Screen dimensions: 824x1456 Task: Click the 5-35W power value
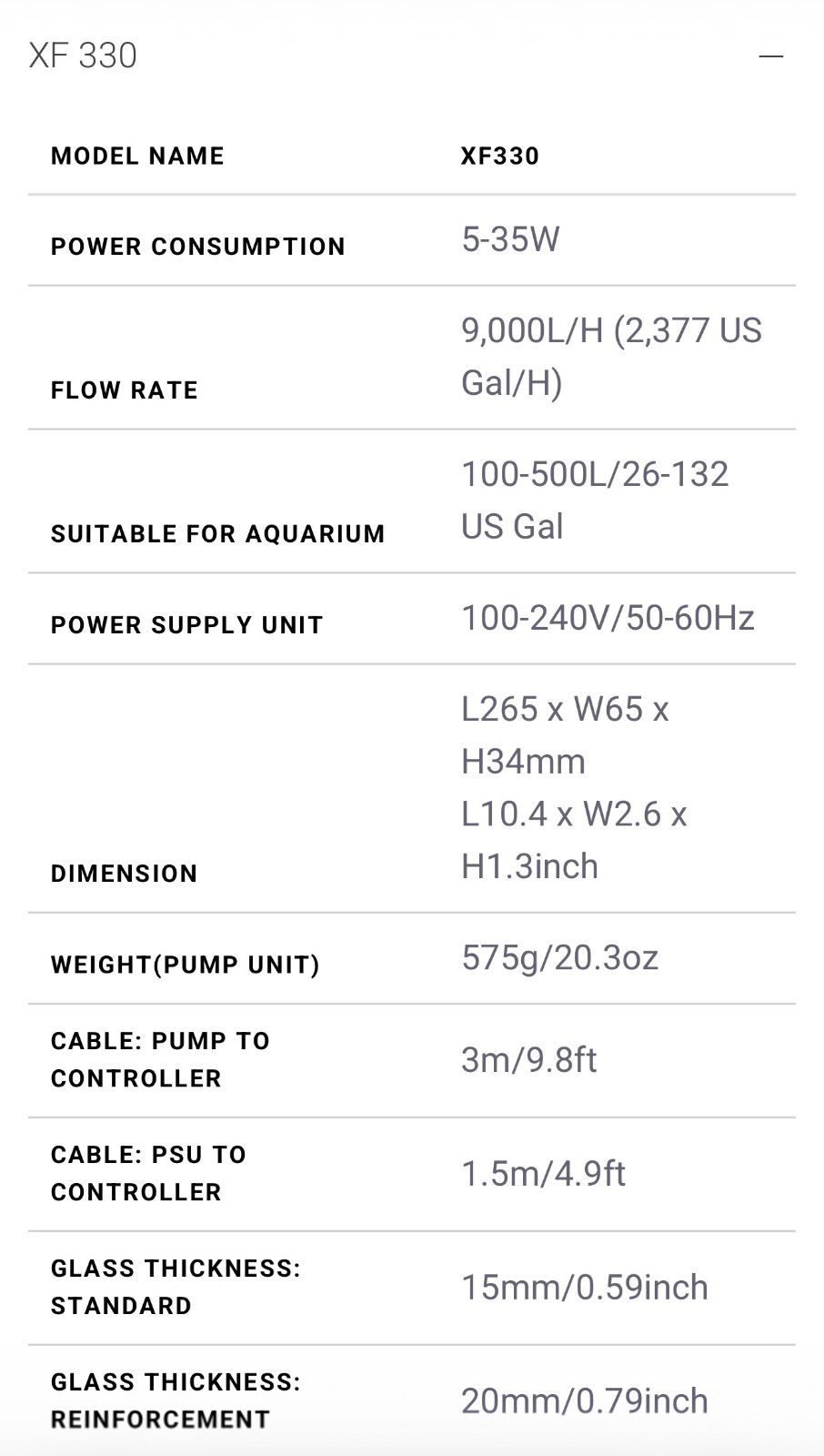pyautogui.click(x=510, y=239)
